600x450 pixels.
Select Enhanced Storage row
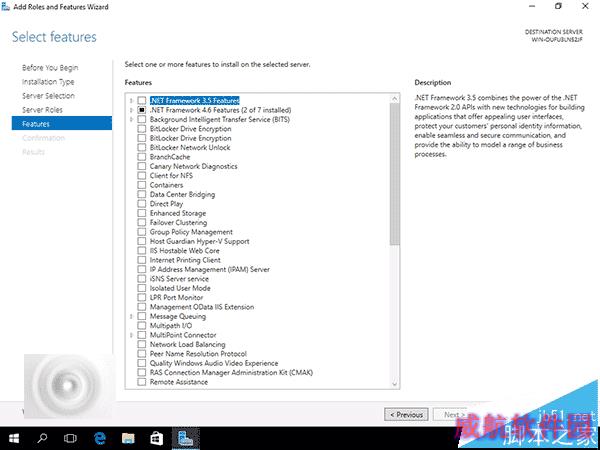click(x=178, y=213)
